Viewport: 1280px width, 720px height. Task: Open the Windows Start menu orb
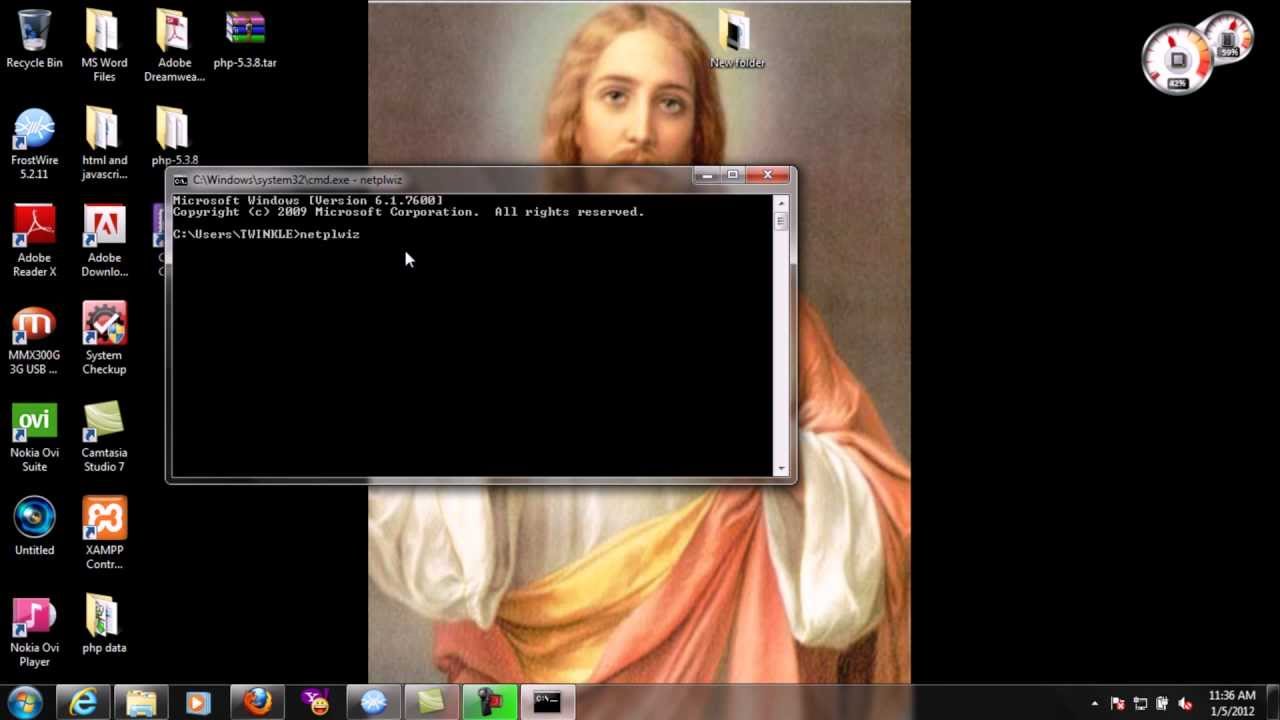tap(25, 702)
